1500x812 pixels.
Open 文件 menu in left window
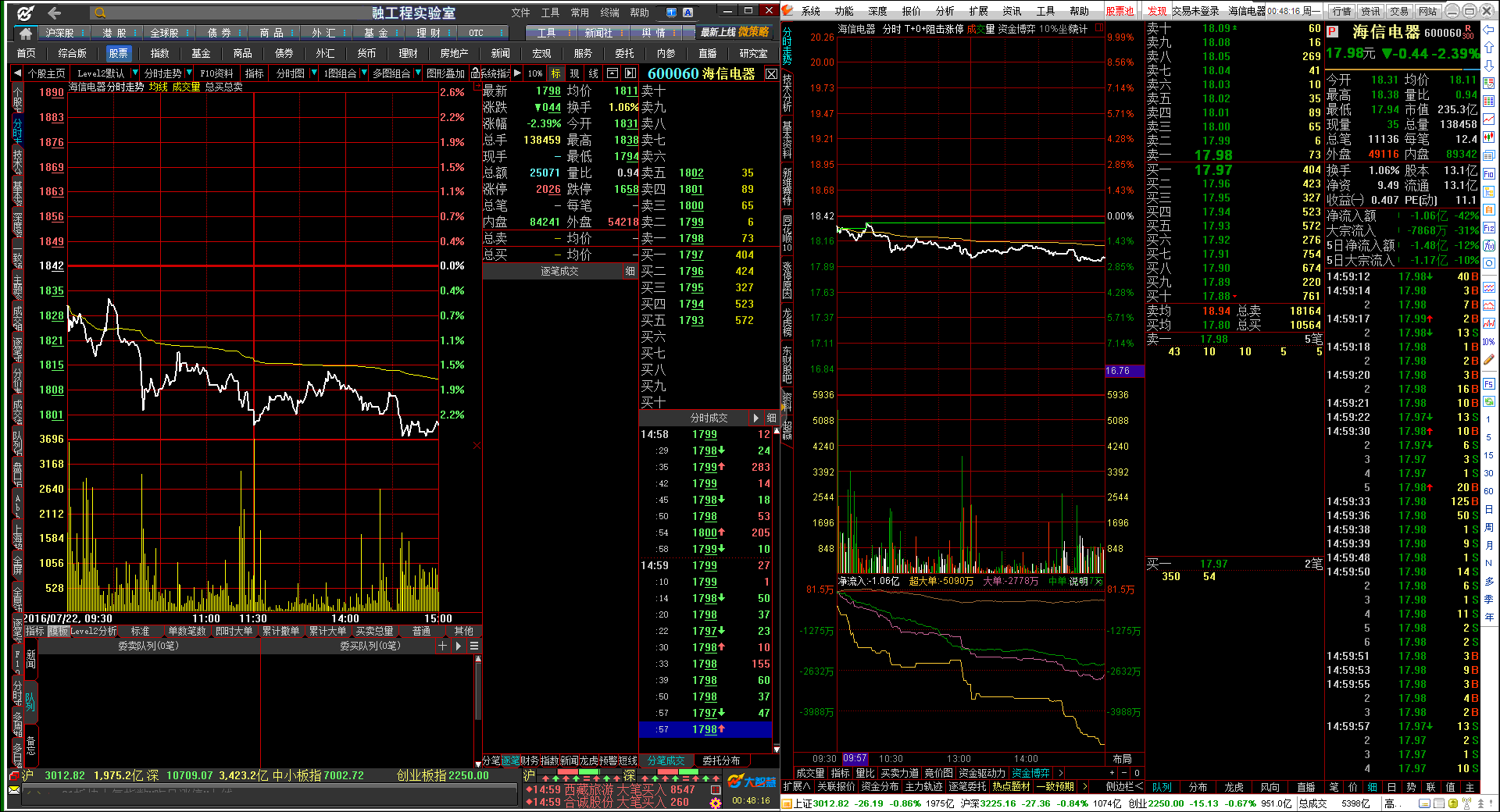click(x=520, y=12)
